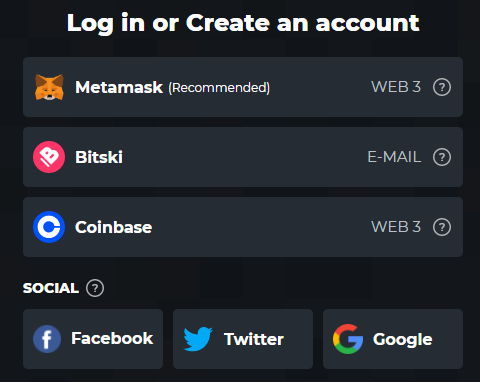
Task: Open the help icon next to E-MAIL
Action: coord(442,157)
